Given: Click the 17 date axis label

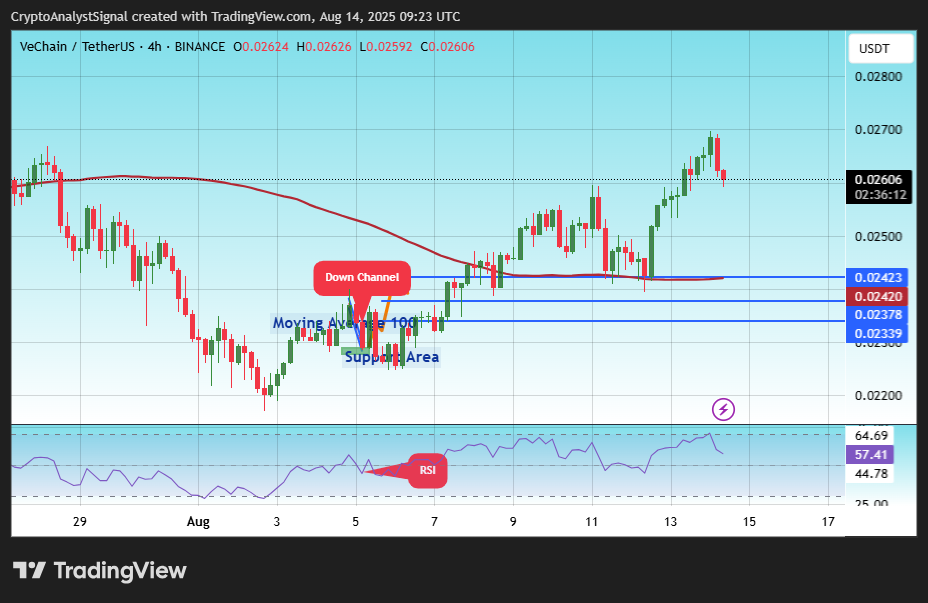Looking at the screenshot, I should point(828,521).
